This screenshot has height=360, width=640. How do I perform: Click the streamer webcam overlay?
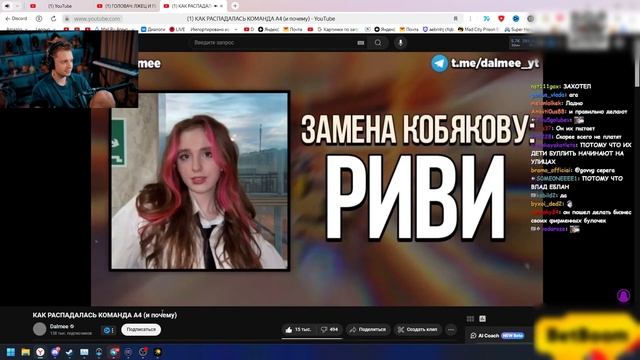coord(69,69)
